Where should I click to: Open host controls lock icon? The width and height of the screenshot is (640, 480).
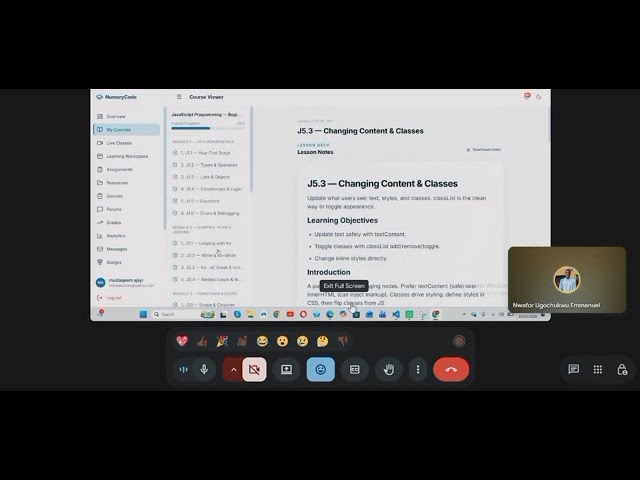(622, 369)
